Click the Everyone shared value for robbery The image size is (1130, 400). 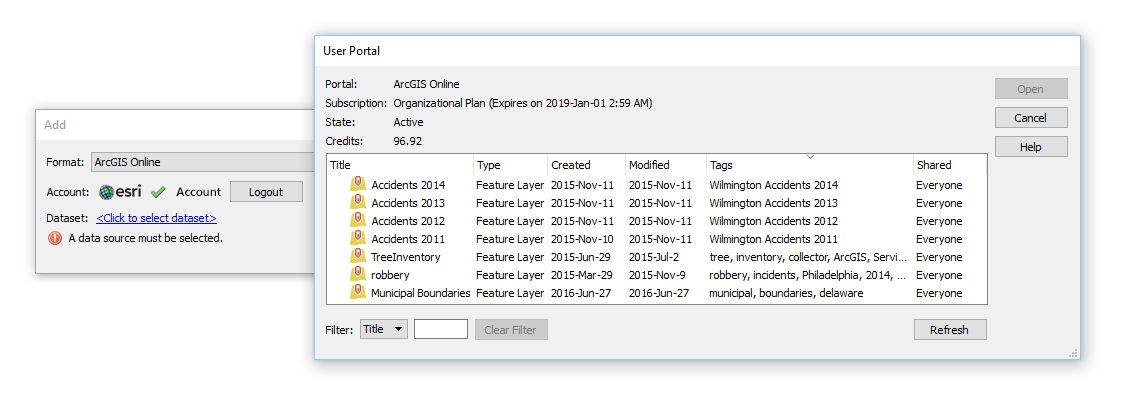pos(939,275)
